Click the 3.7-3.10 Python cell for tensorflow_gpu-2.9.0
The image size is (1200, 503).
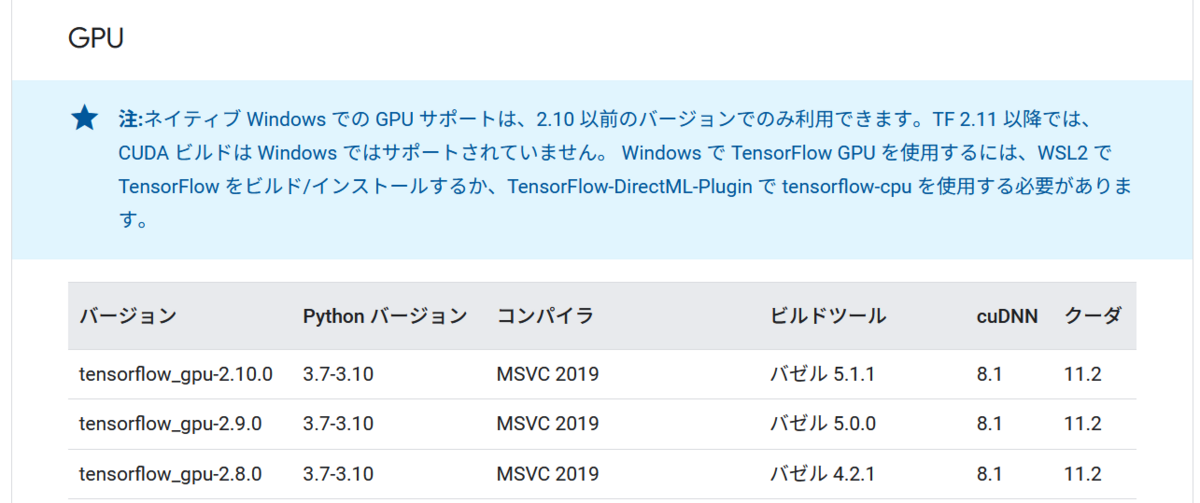[338, 424]
